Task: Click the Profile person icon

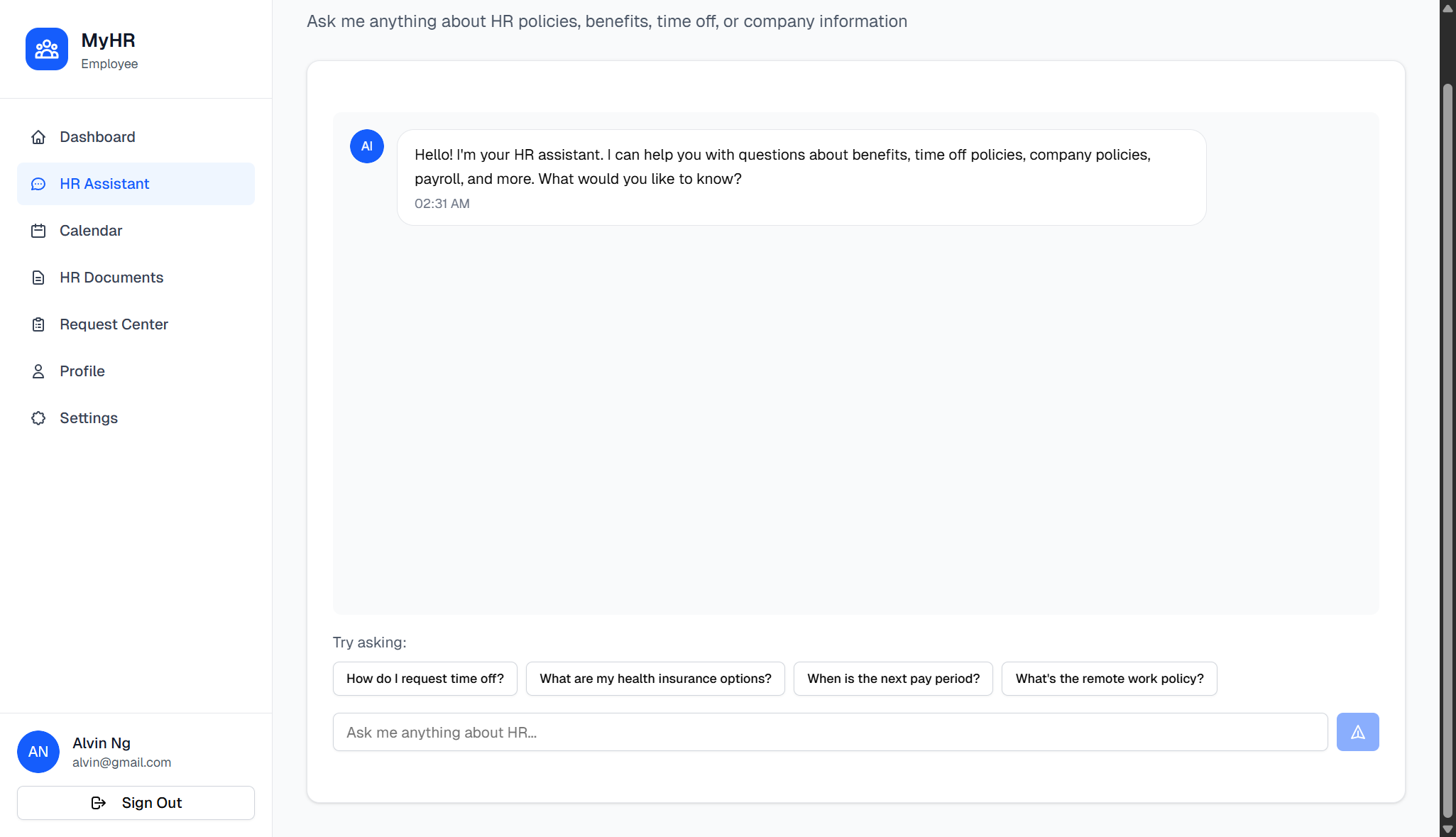Action: (38, 371)
